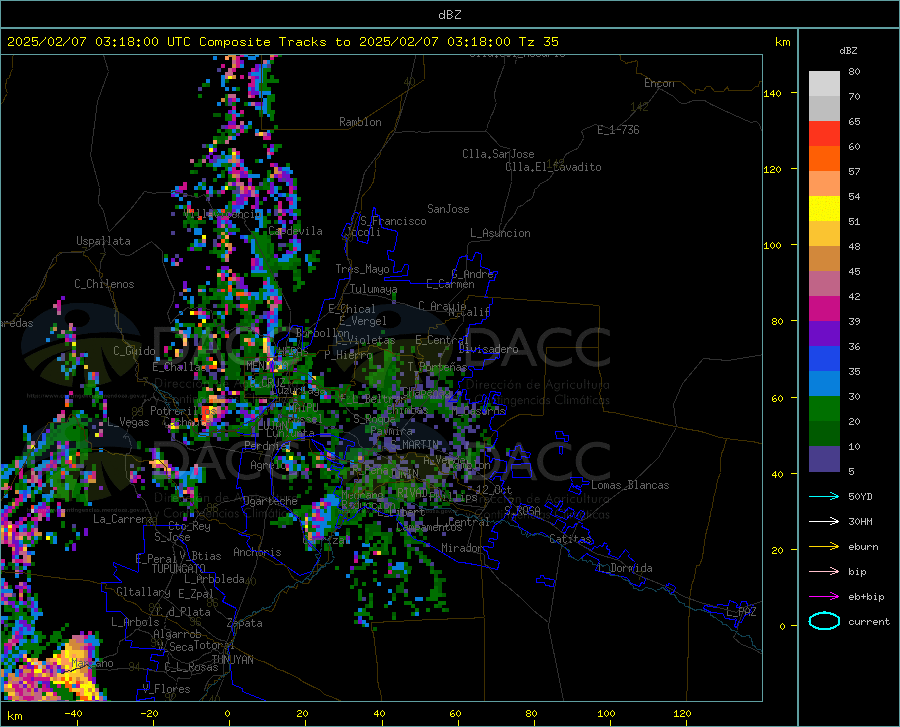Click the 120 km horizontal axis tick

click(682, 713)
